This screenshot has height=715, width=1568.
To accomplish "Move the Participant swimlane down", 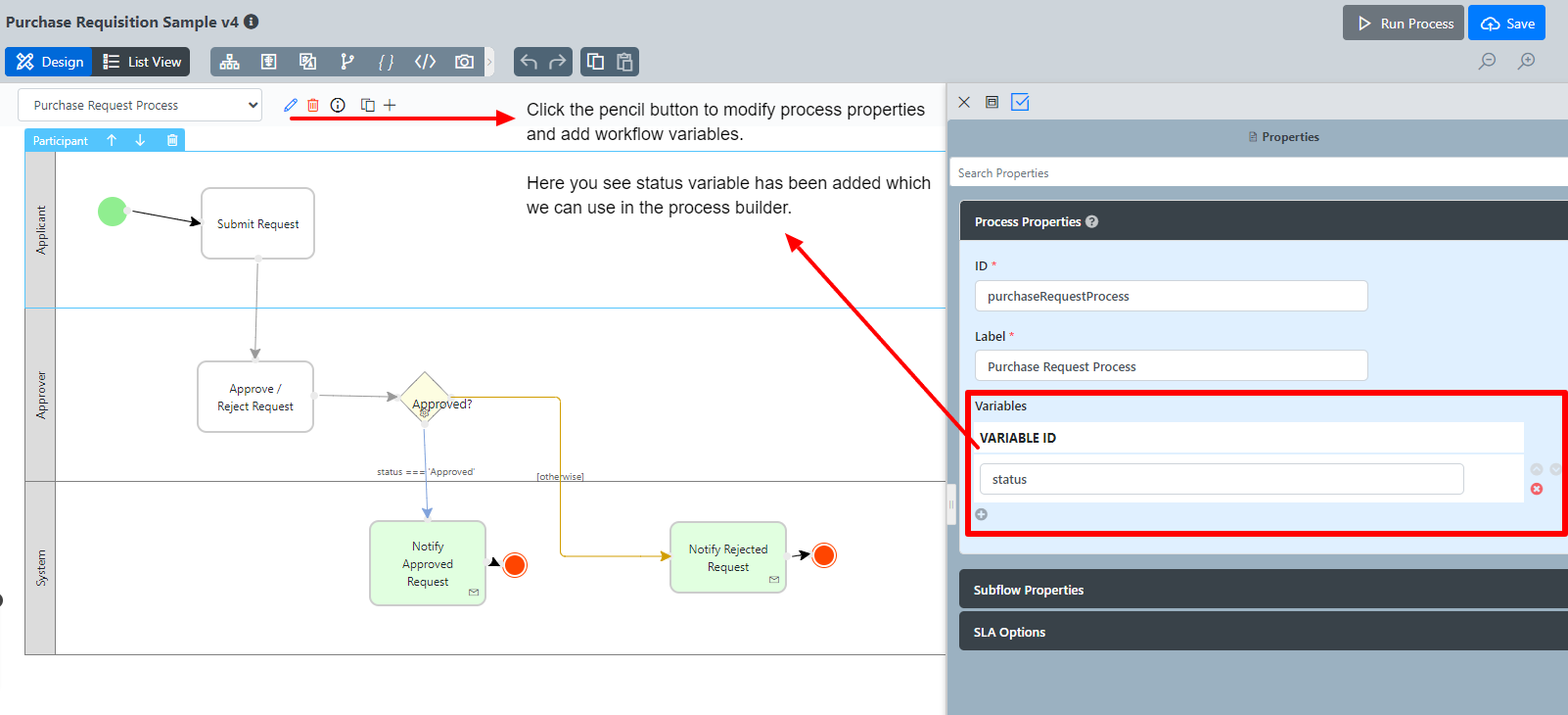I will pyautogui.click(x=140, y=140).
